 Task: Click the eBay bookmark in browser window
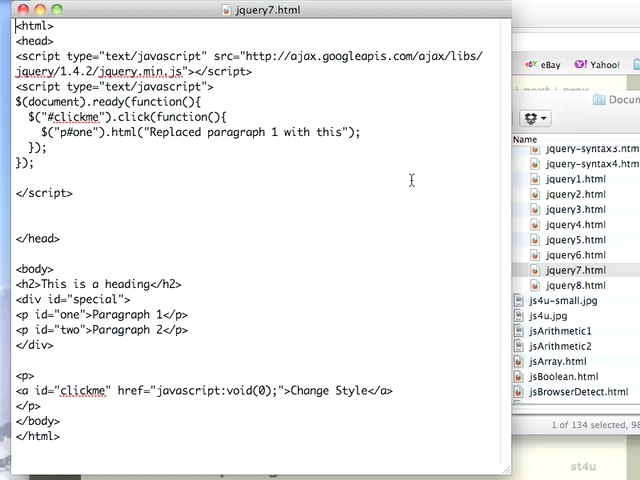tap(542, 64)
